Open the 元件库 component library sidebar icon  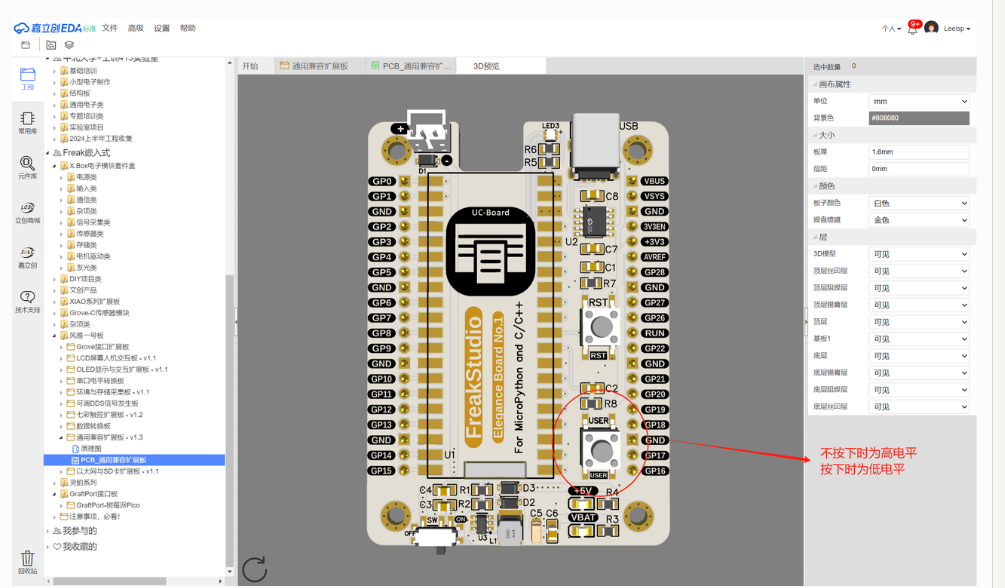(28, 167)
